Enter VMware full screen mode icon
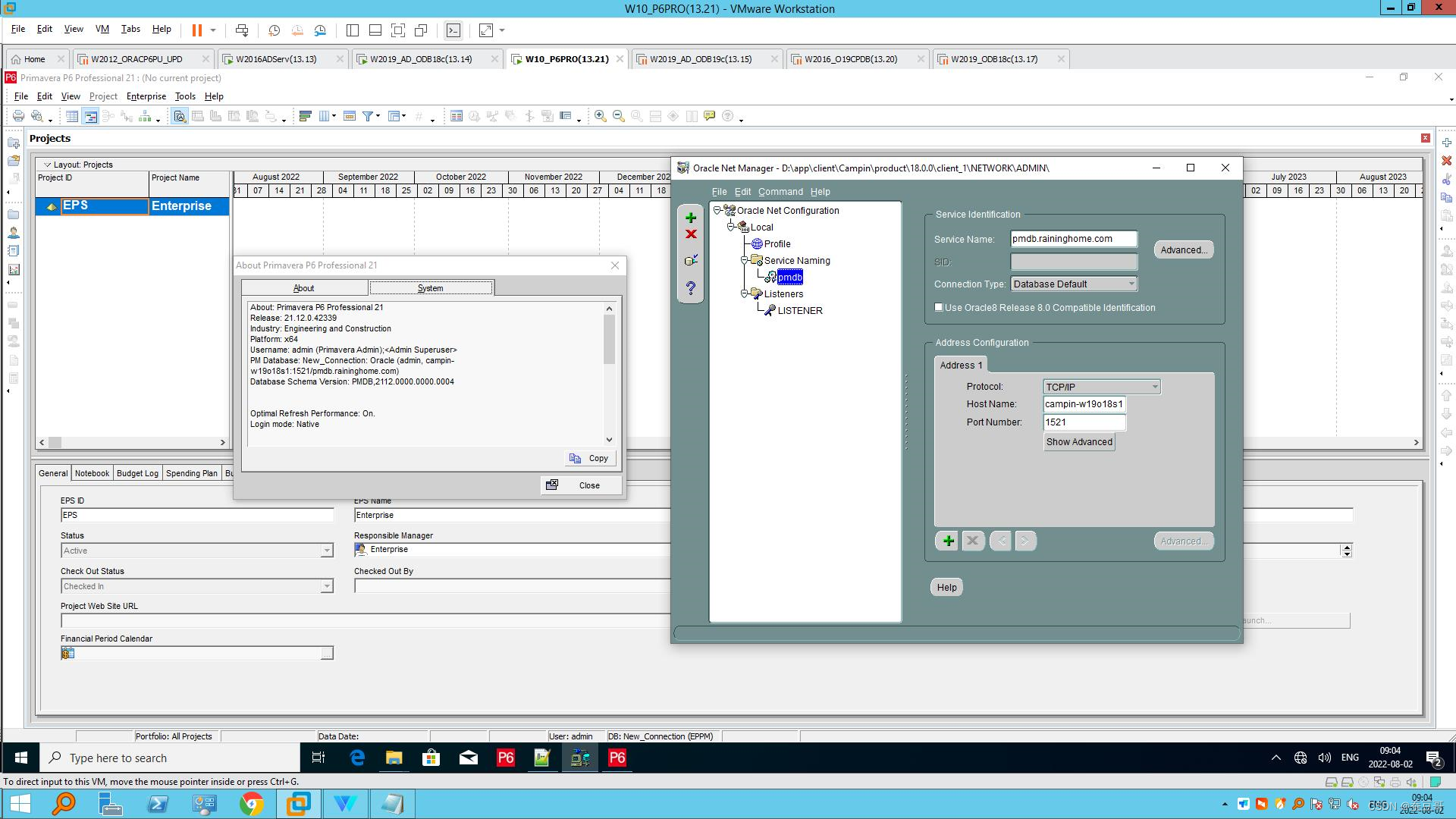Screen dimensions: 1456x819 pos(398,30)
